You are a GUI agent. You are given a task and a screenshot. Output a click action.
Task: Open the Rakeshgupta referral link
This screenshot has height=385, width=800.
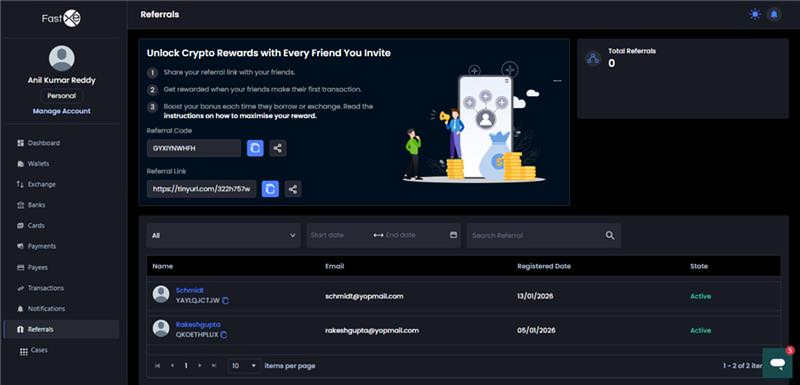[x=198, y=324]
